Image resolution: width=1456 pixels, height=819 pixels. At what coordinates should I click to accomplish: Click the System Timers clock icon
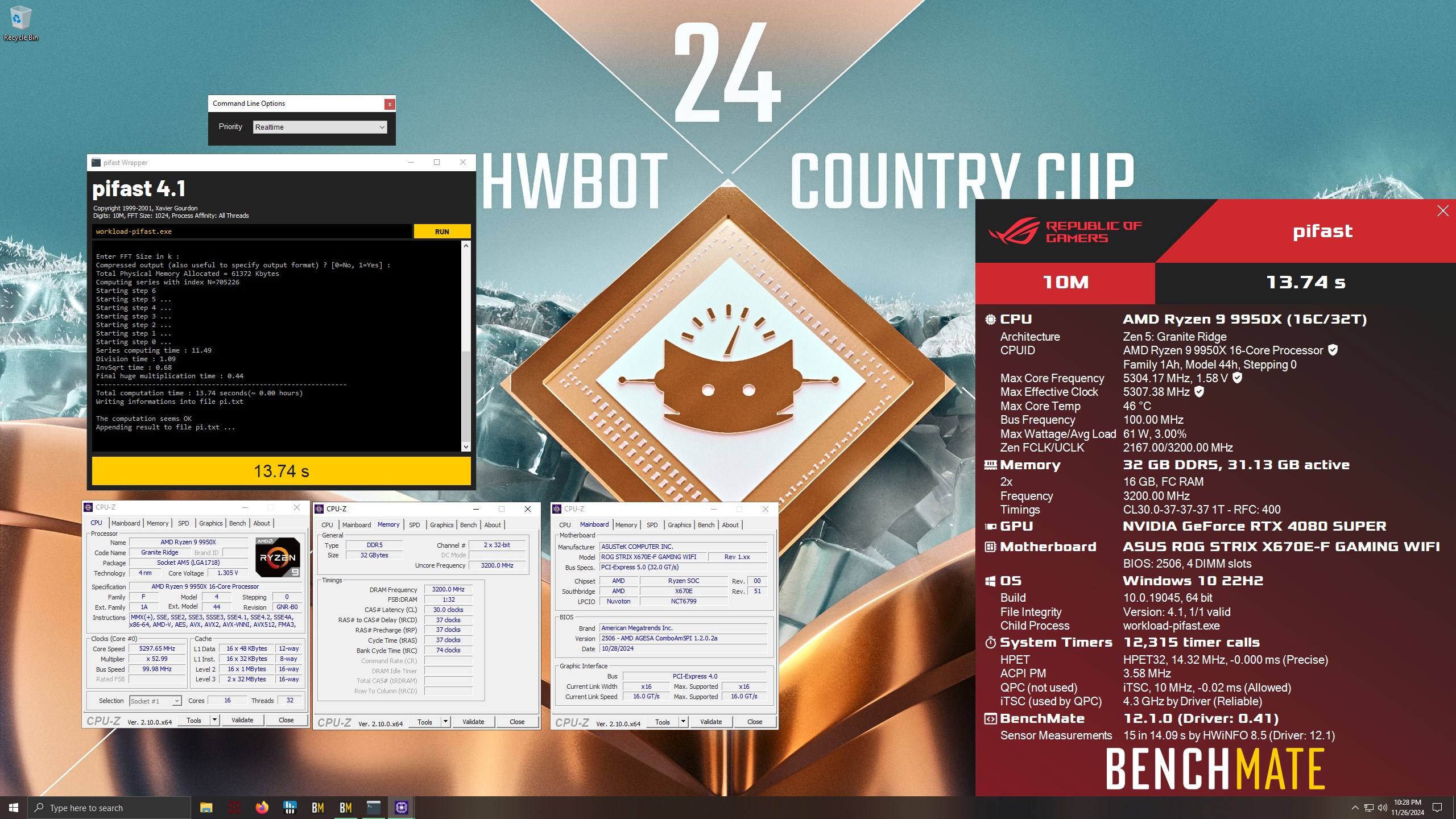coord(990,643)
